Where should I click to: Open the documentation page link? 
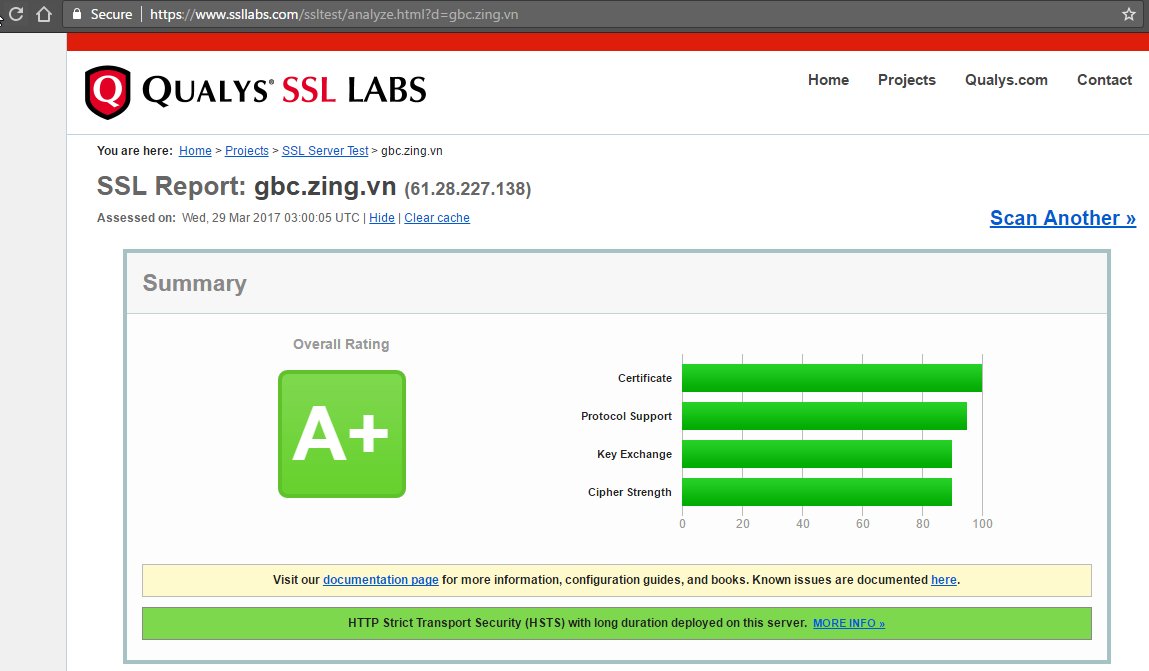380,580
